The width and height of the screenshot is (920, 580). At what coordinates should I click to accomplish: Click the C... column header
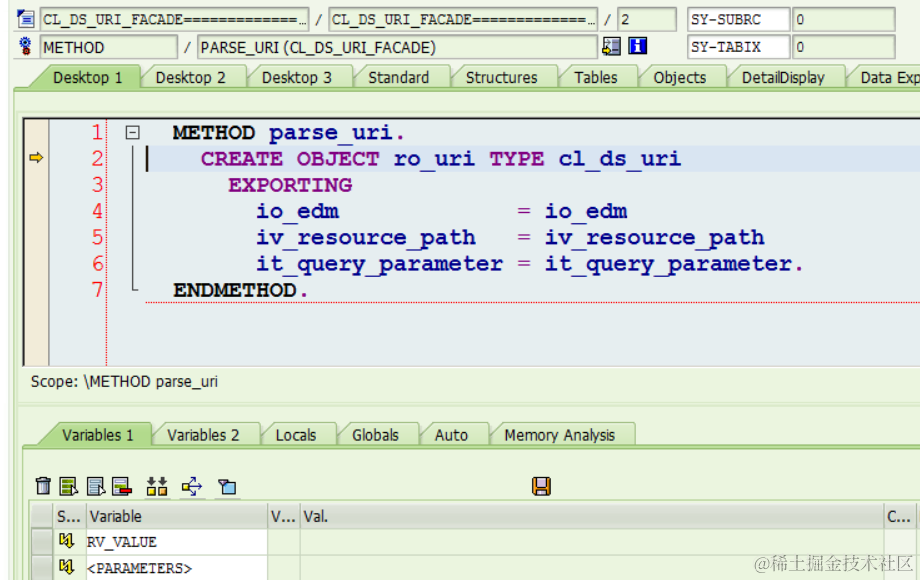pos(899,516)
